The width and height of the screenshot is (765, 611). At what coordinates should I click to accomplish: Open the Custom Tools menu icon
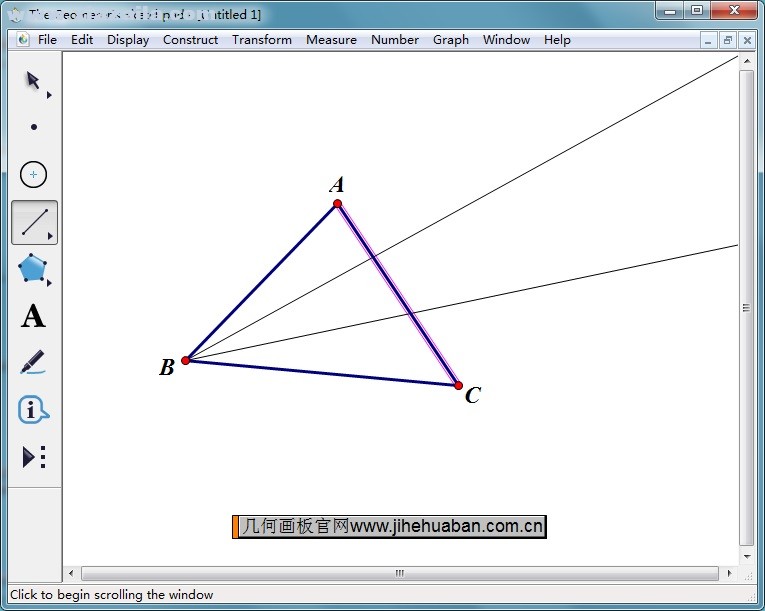(34, 457)
